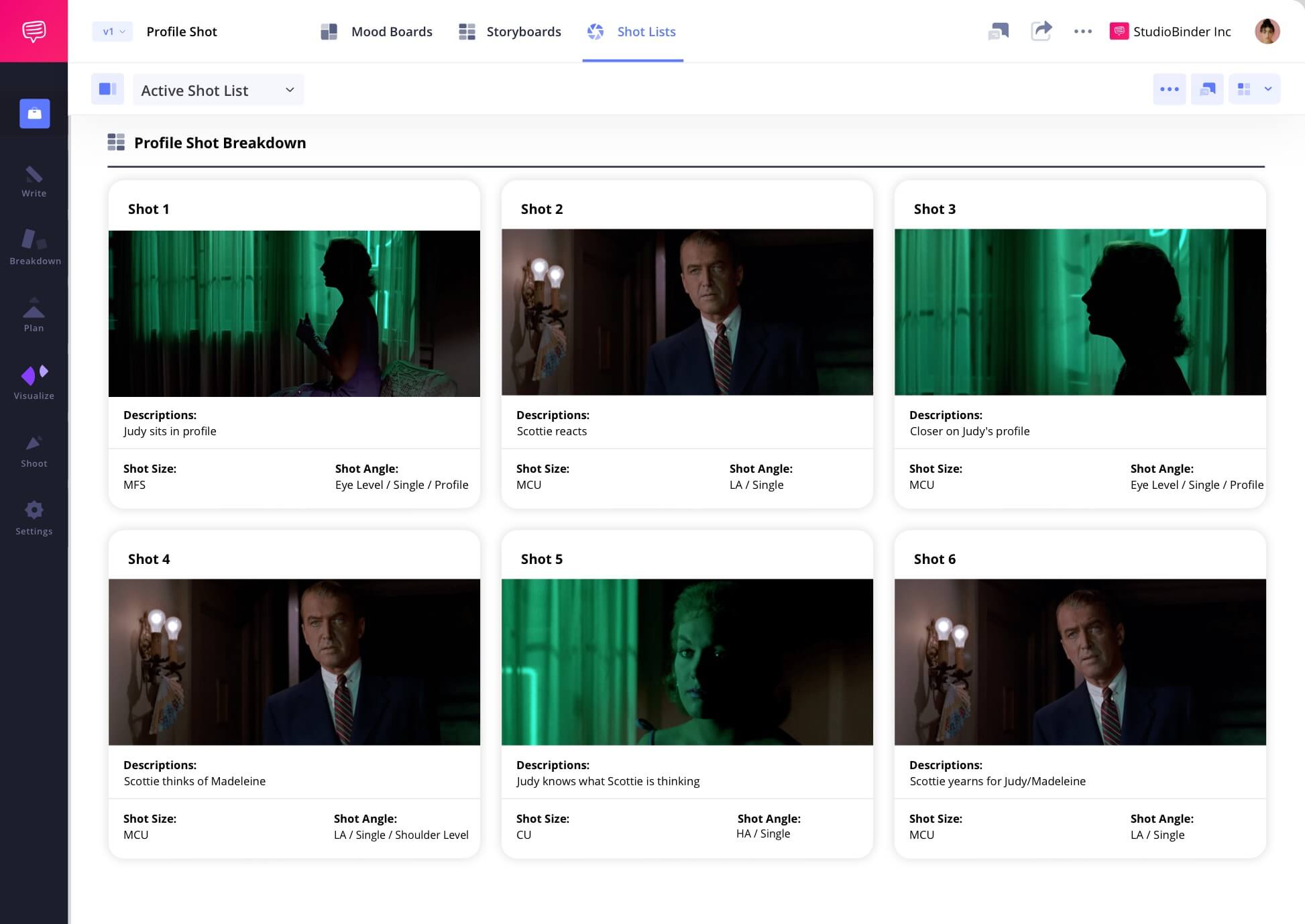Expand the v1 version dropdown
The image size is (1305, 924).
pos(113,32)
